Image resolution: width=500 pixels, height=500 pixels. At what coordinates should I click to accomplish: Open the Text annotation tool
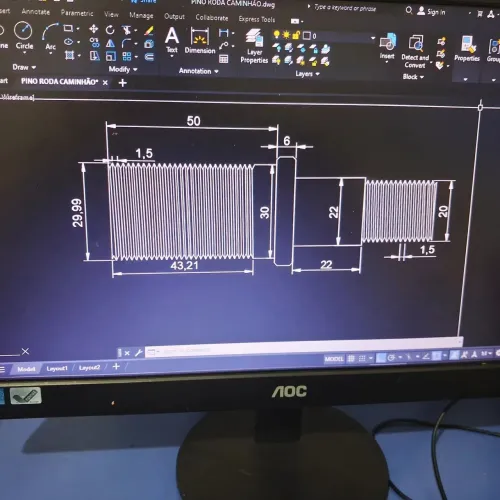click(172, 40)
